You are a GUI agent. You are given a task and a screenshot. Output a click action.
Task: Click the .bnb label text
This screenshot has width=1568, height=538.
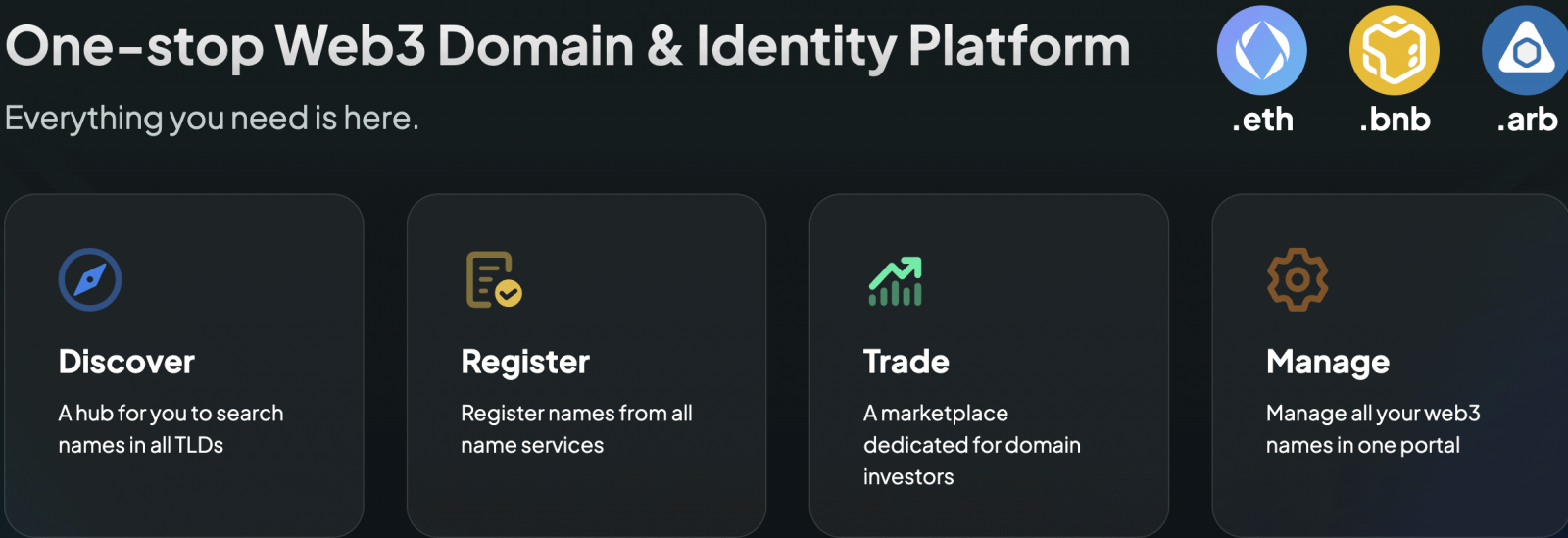coord(1395,120)
